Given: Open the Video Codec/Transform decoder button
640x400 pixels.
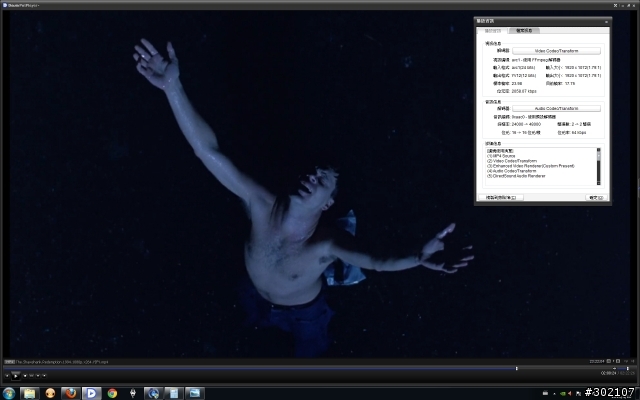Looking at the screenshot, I should (556, 51).
